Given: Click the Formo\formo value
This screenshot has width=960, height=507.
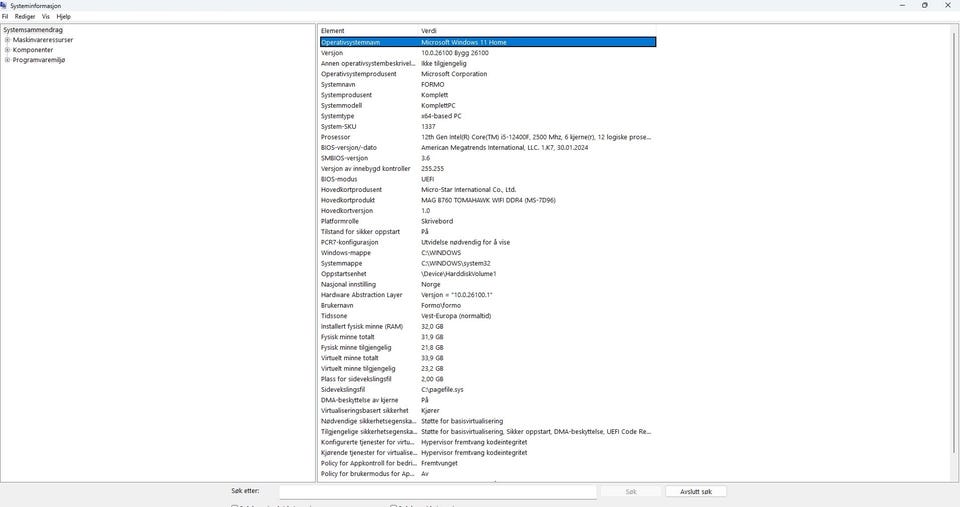Looking at the screenshot, I should coord(441,306).
